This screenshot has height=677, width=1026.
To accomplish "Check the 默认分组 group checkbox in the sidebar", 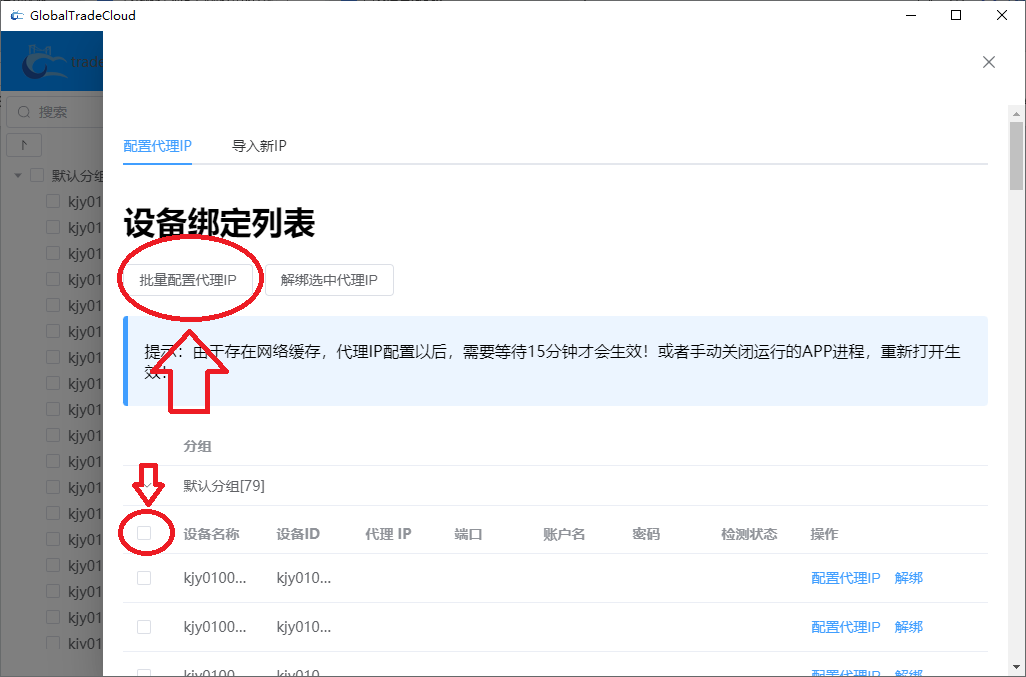I will point(37,174).
